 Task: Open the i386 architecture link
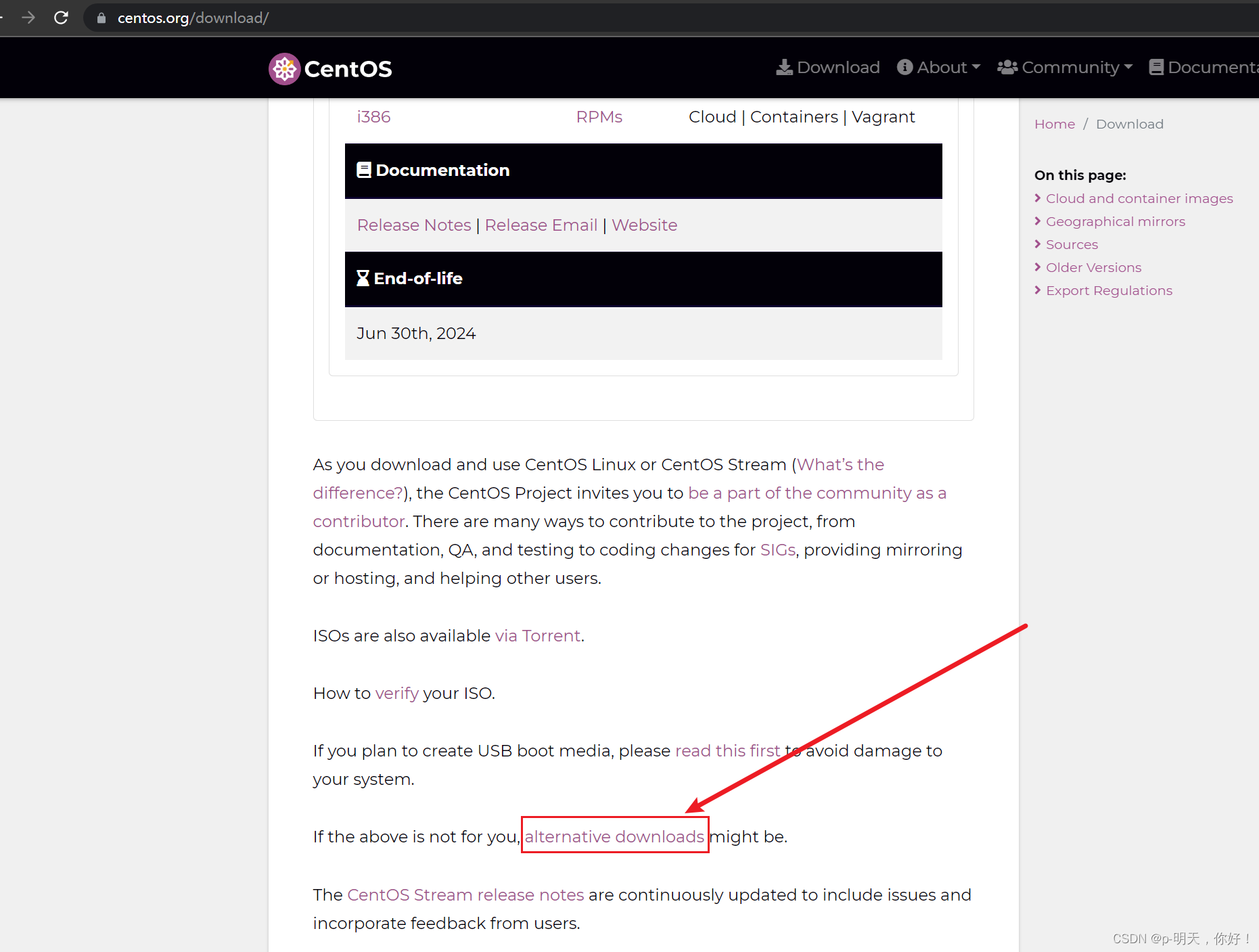(x=373, y=117)
